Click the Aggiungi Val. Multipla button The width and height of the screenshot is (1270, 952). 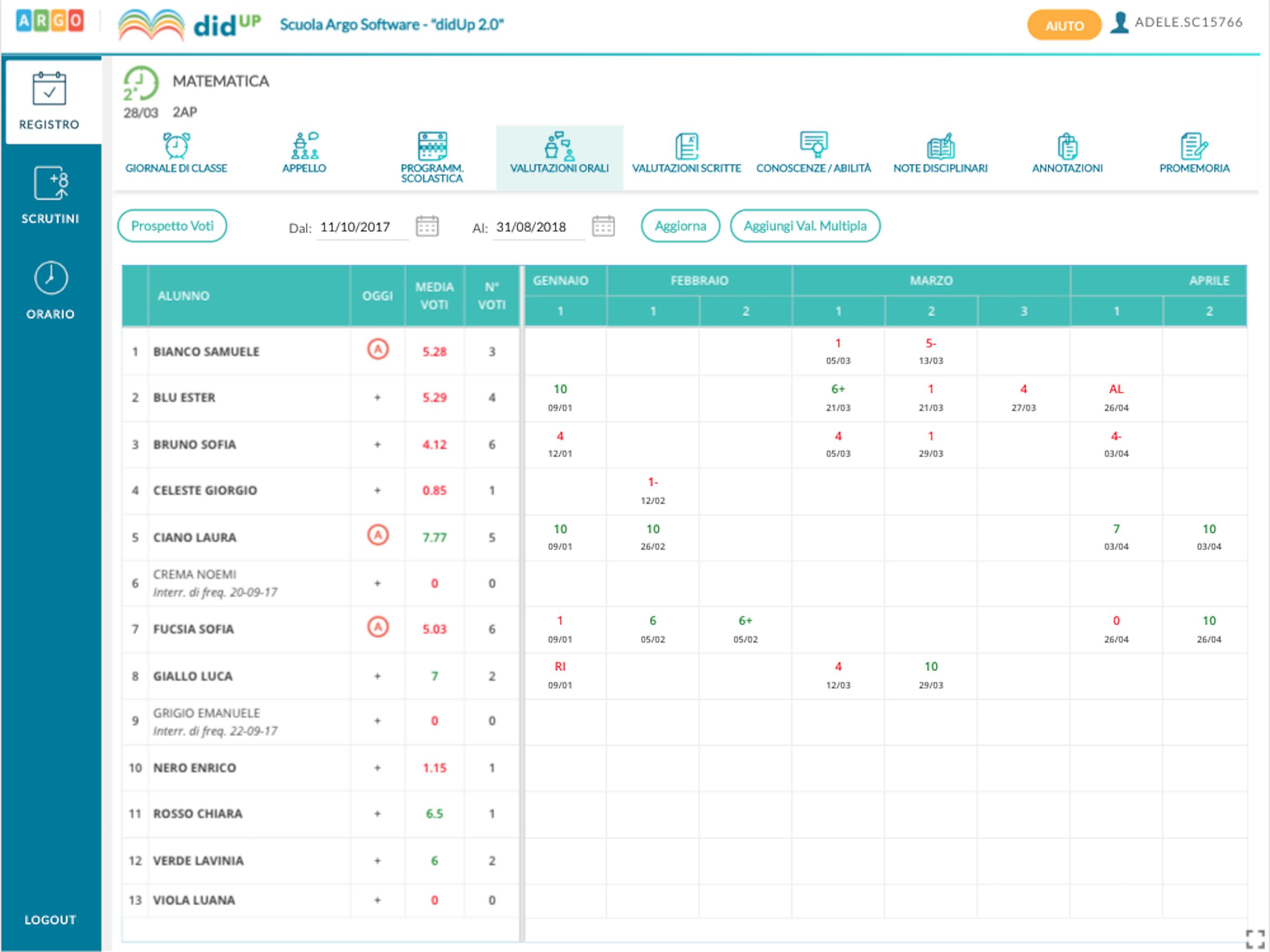click(x=805, y=225)
